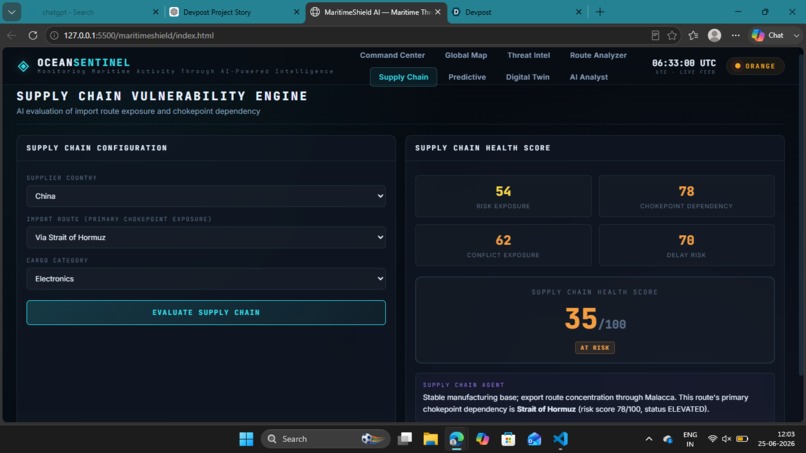Click the OneDrive cloud tray icon

tap(668, 439)
